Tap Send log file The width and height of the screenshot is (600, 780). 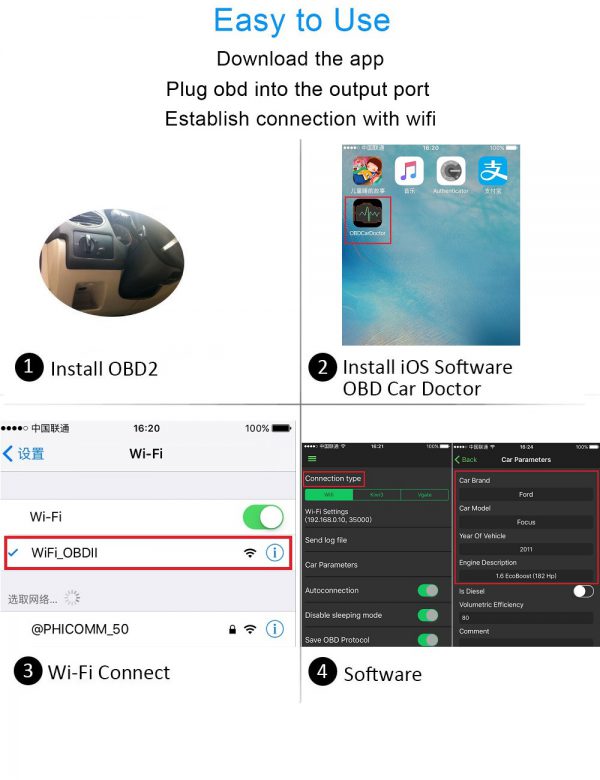point(377,540)
